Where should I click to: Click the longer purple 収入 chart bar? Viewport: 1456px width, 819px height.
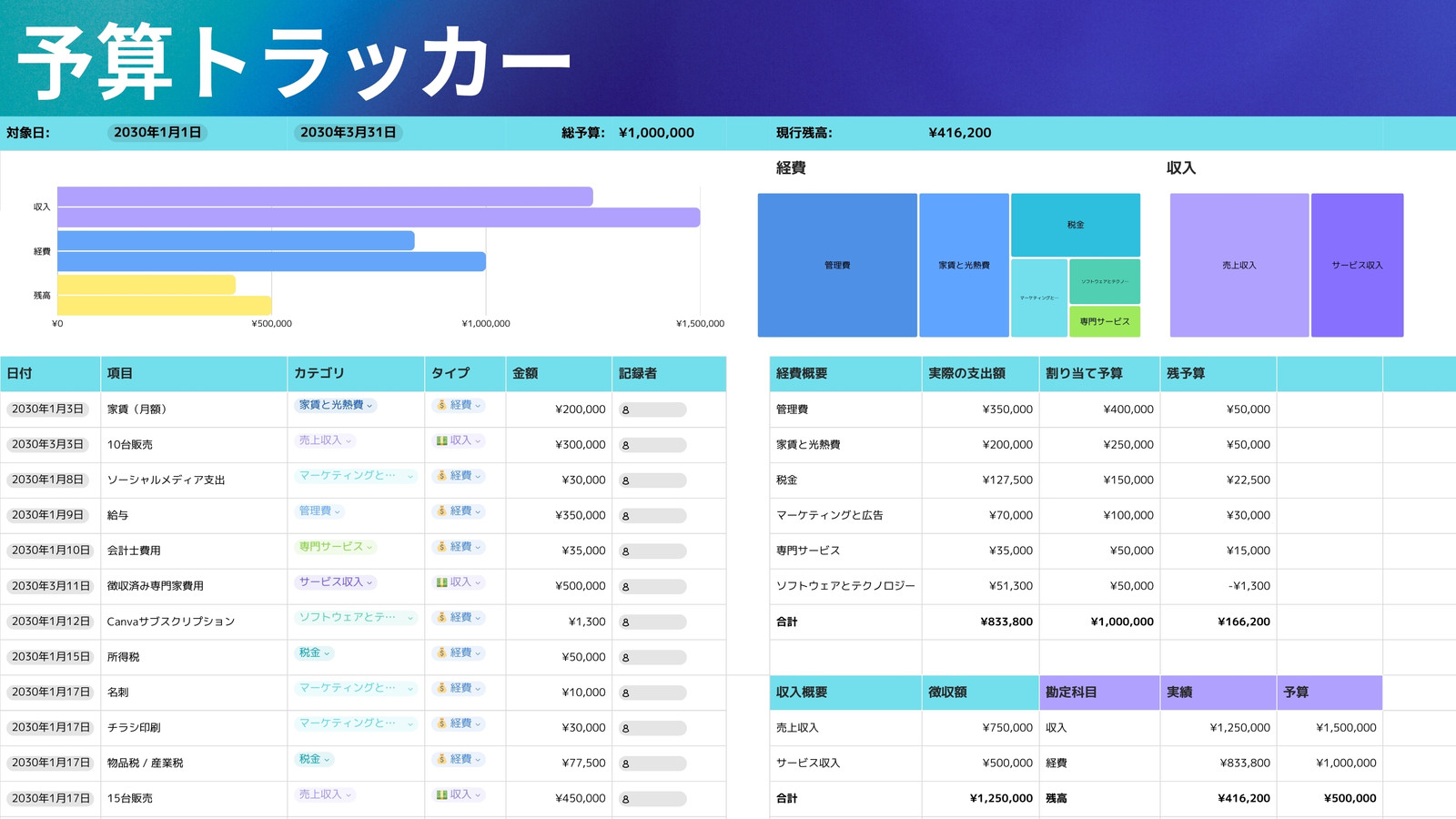click(x=379, y=217)
